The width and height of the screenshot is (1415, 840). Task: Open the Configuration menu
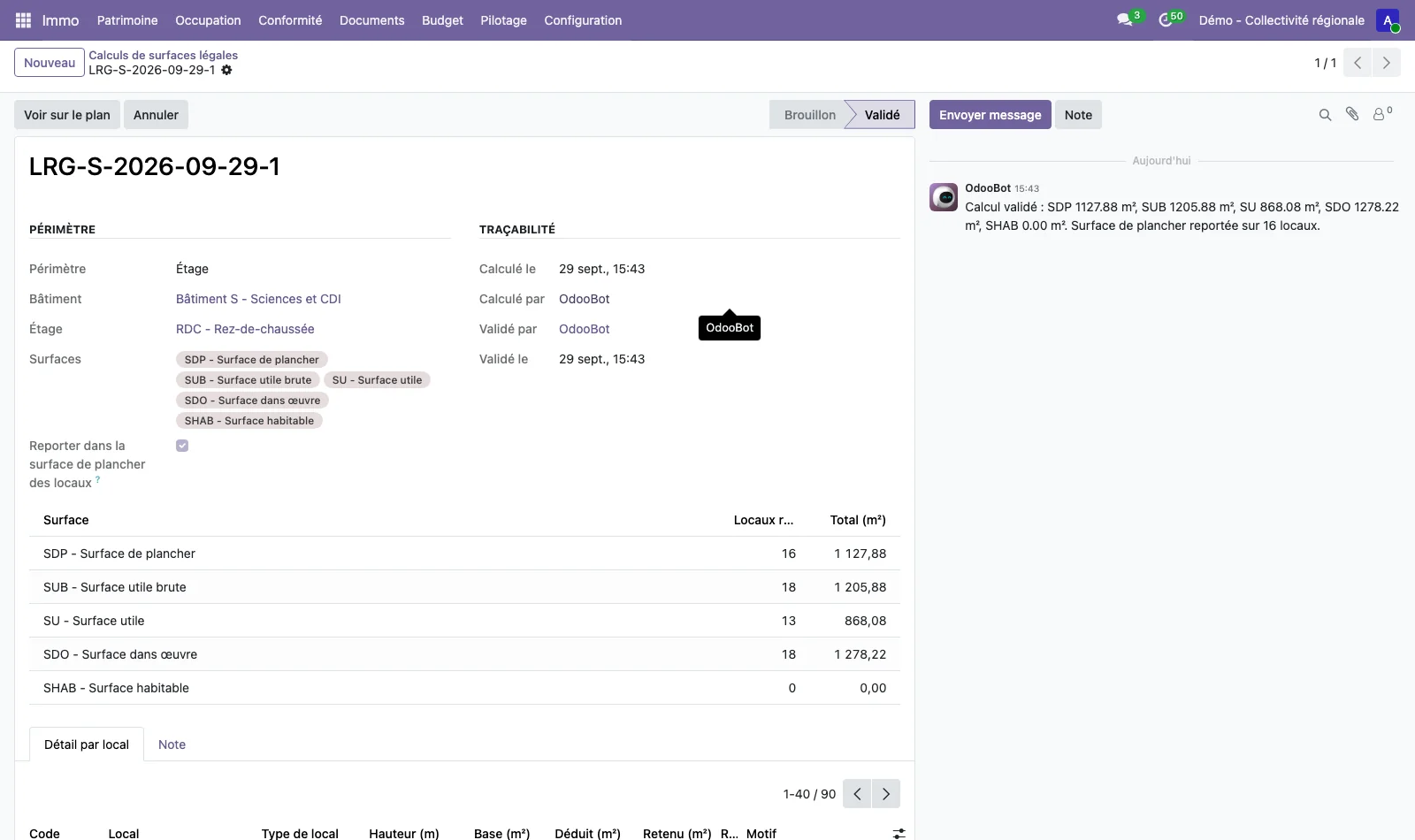pyautogui.click(x=583, y=20)
